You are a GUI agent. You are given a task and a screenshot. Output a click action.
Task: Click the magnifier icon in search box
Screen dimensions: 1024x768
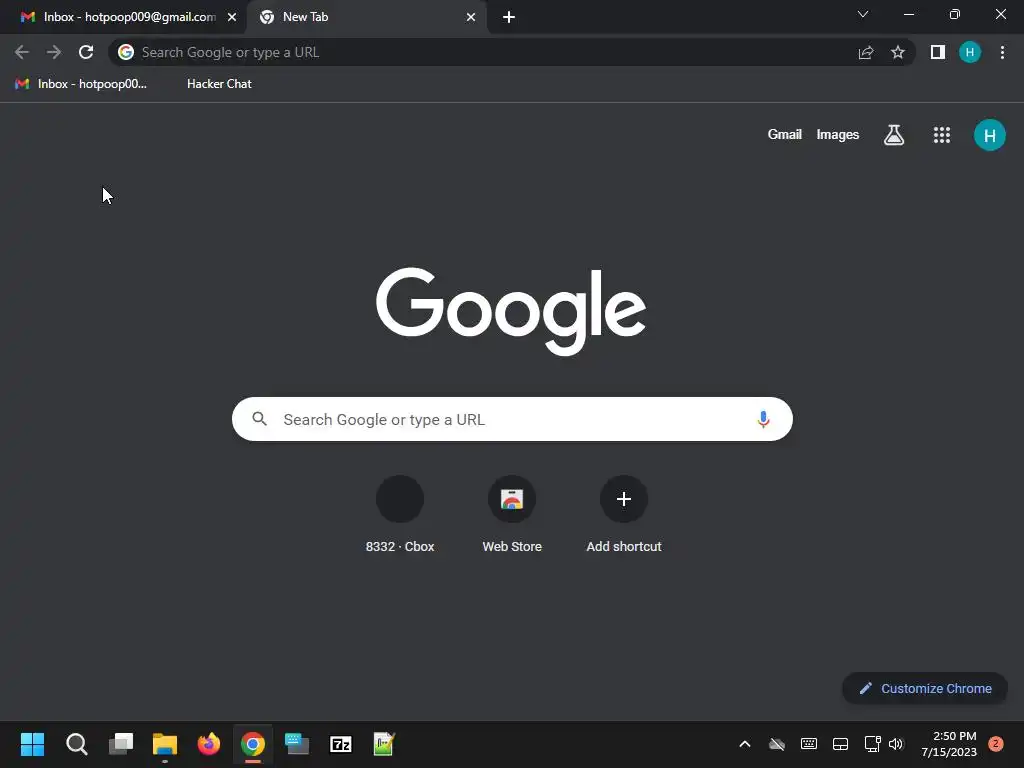[x=260, y=419]
